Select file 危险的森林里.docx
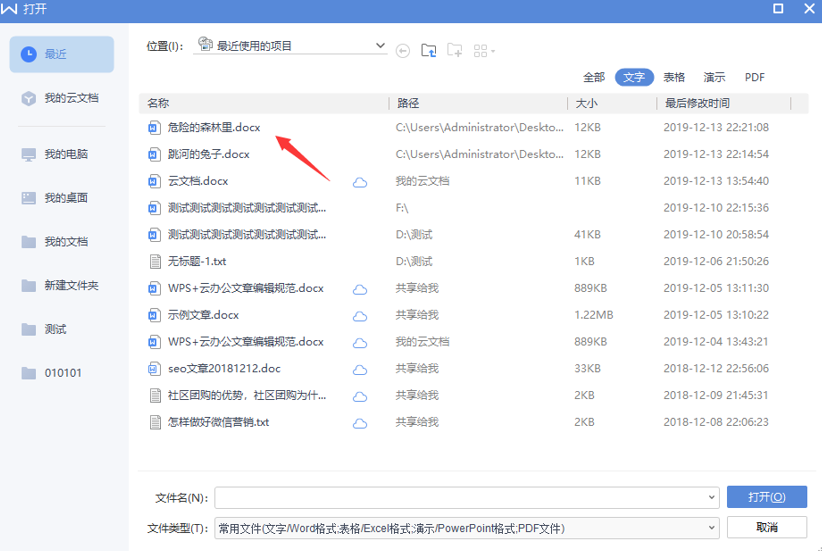This screenshot has height=551, width=822. 213,127
